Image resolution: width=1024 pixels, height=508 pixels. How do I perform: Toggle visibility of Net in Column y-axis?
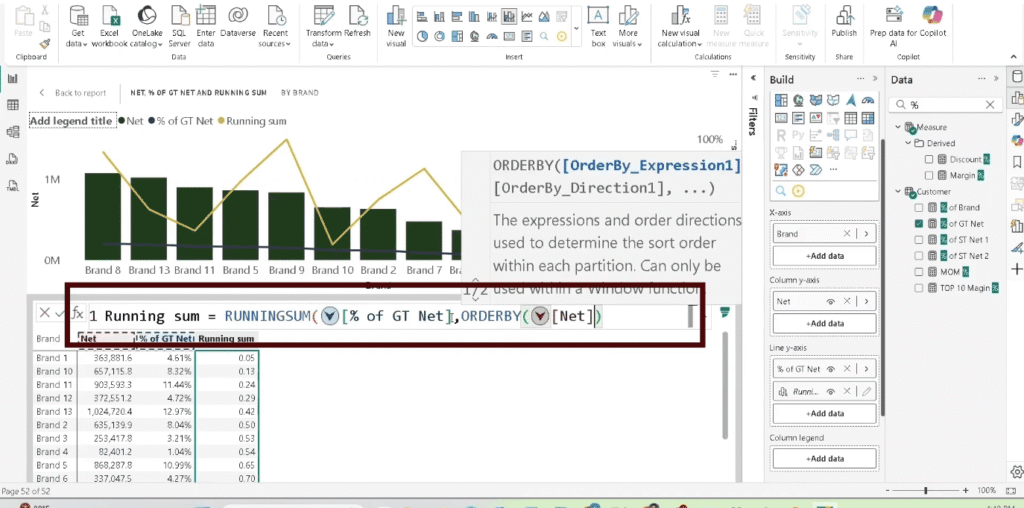(831, 301)
